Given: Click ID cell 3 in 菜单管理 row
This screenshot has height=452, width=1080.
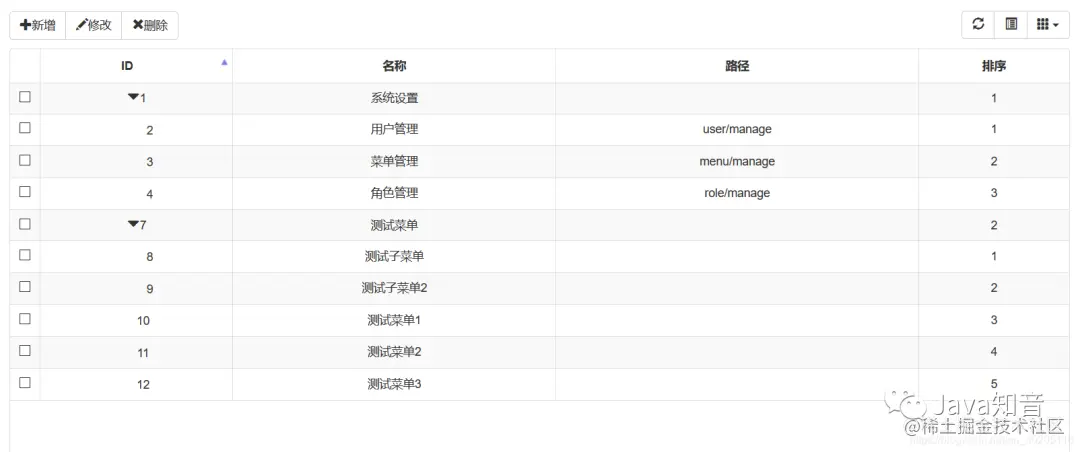Looking at the screenshot, I should pos(136,162).
